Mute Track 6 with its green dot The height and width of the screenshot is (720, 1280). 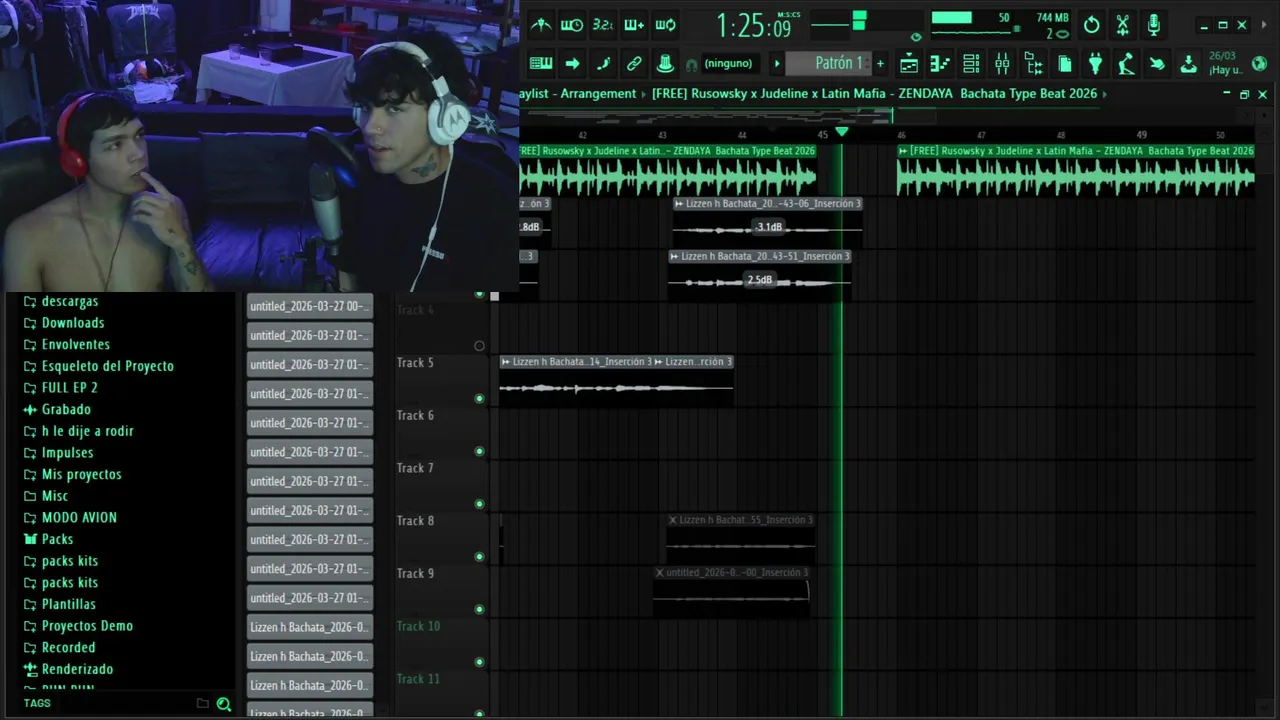pyautogui.click(x=480, y=451)
